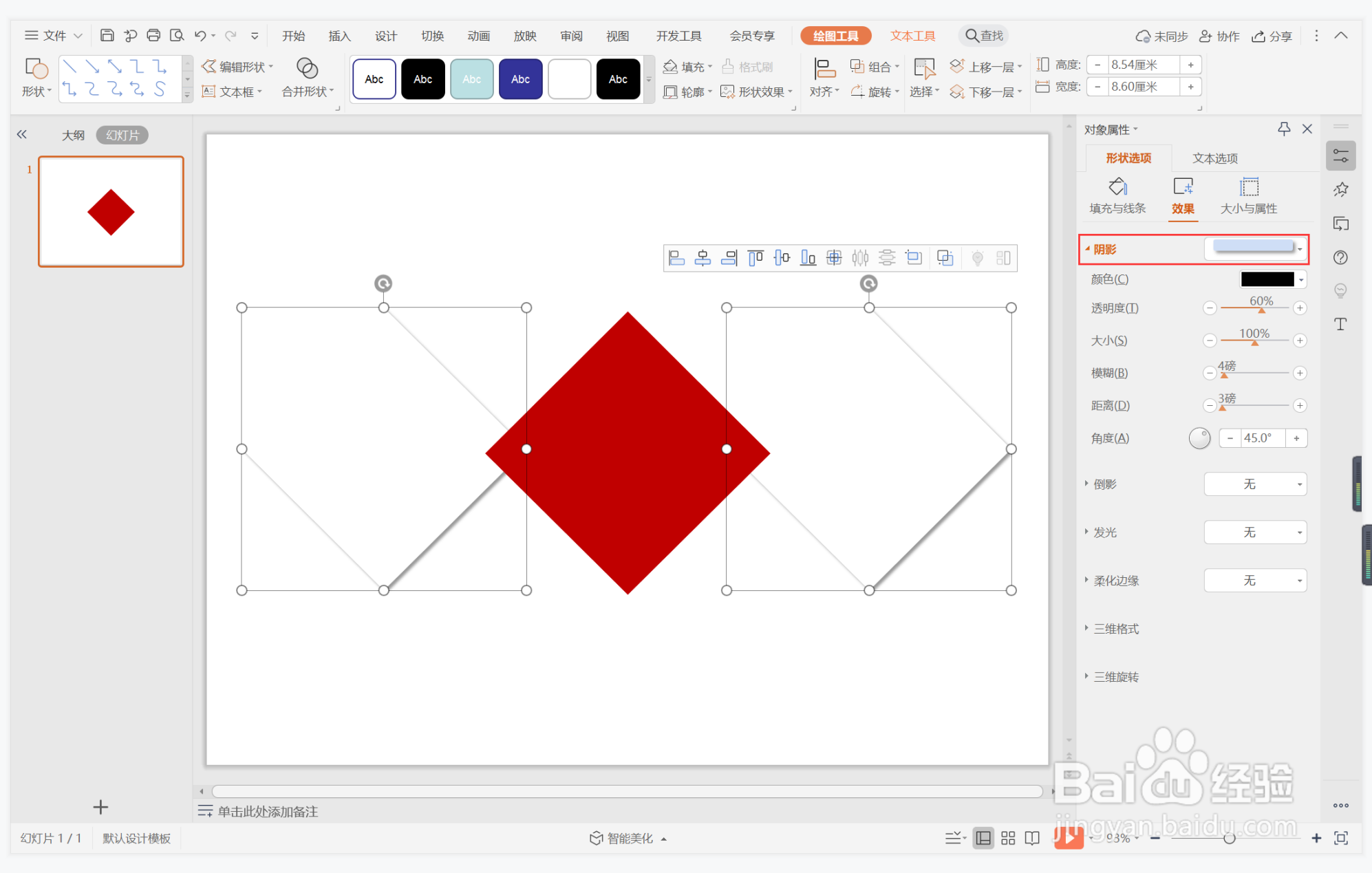Open the Animation (动画) ribbon tab
The height and width of the screenshot is (873, 1372).
[478, 36]
